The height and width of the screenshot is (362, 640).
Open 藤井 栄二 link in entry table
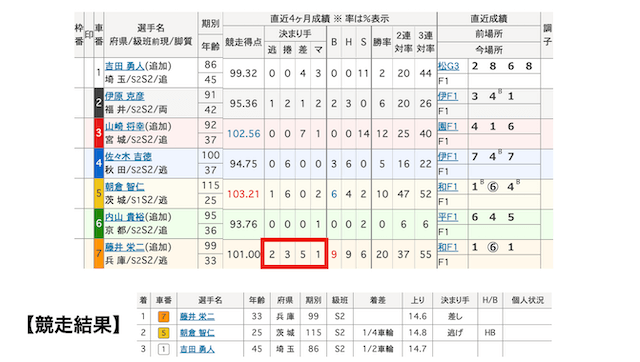coord(124,247)
